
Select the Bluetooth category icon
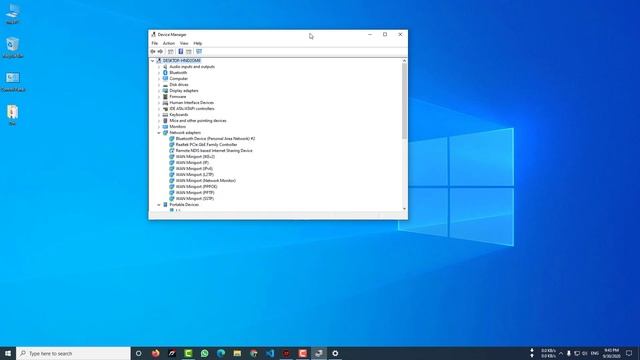pyautogui.click(x=165, y=73)
